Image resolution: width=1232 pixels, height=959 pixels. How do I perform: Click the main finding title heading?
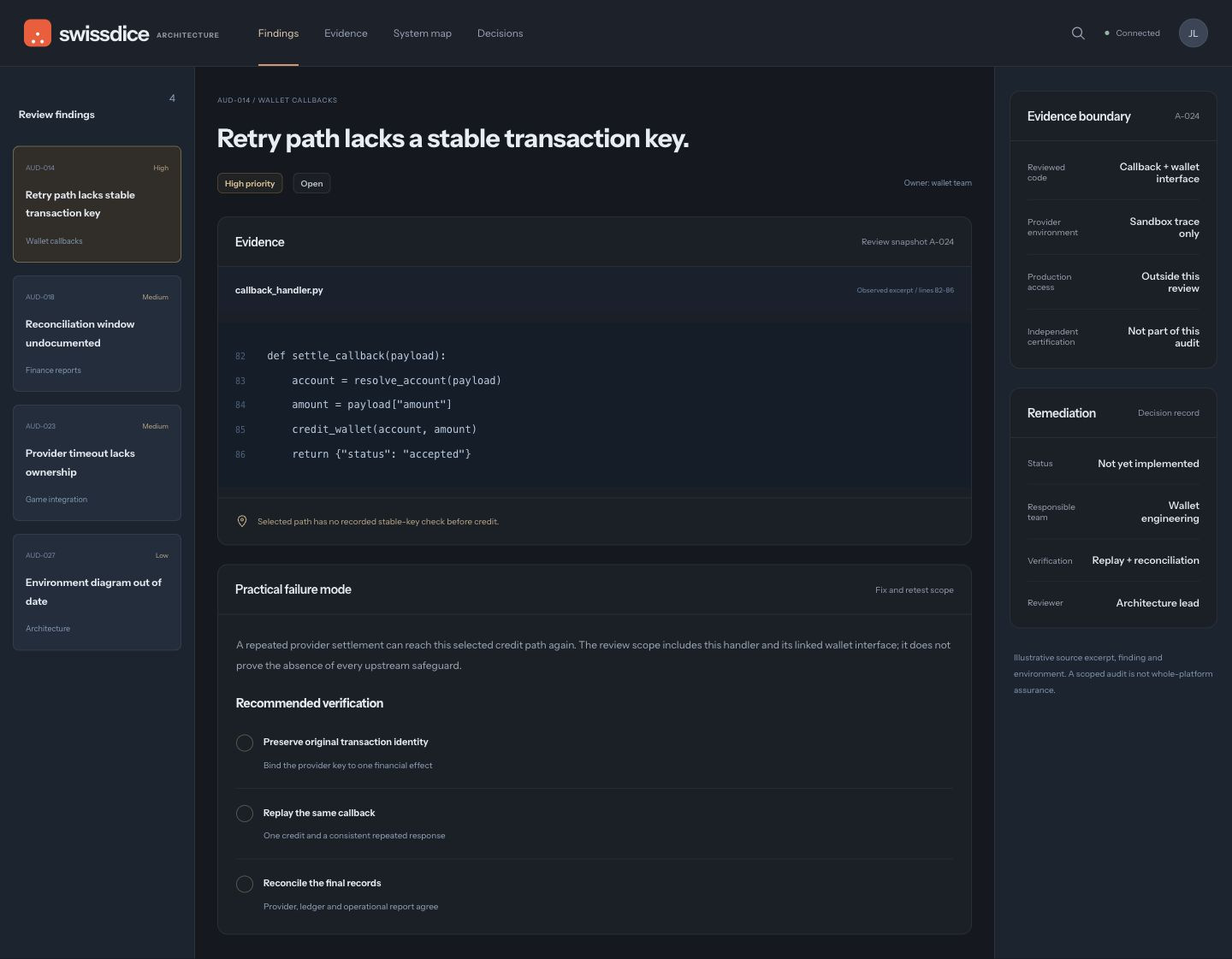tap(453, 139)
